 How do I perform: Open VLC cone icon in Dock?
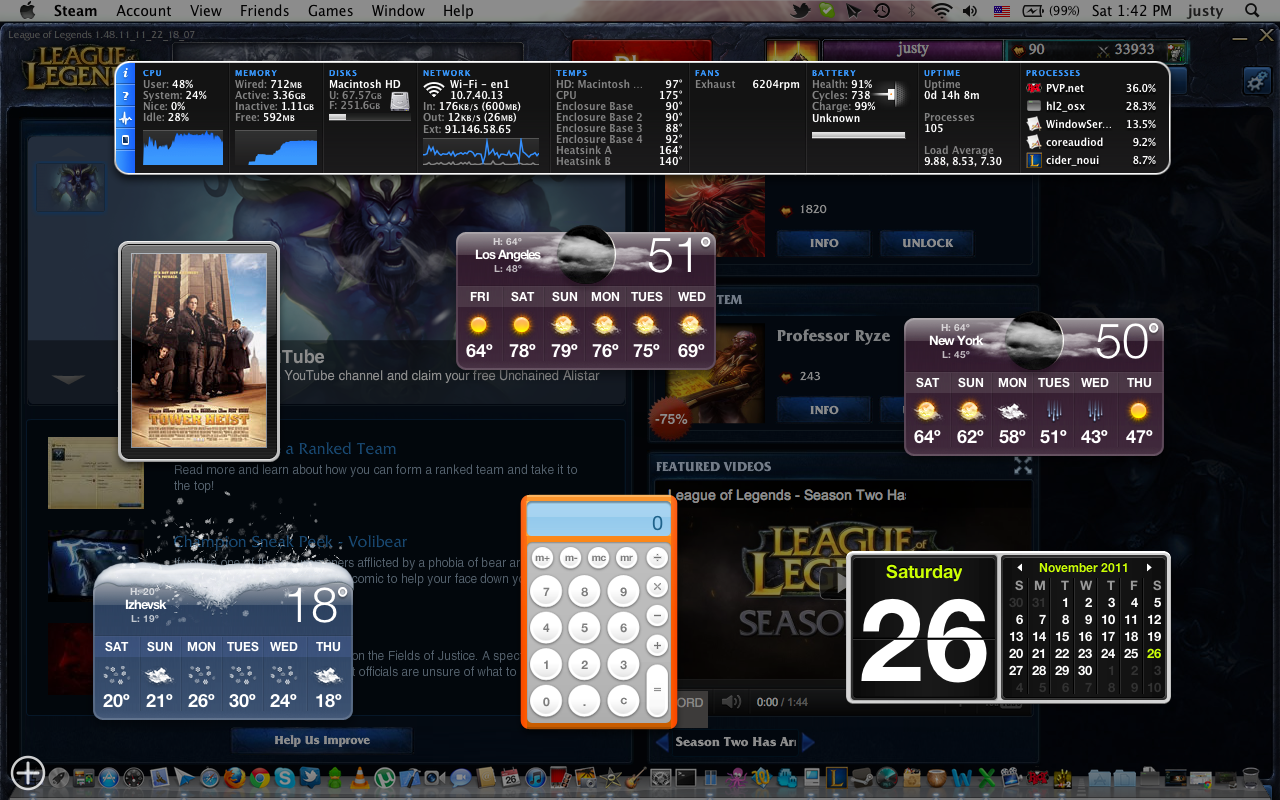[360, 777]
